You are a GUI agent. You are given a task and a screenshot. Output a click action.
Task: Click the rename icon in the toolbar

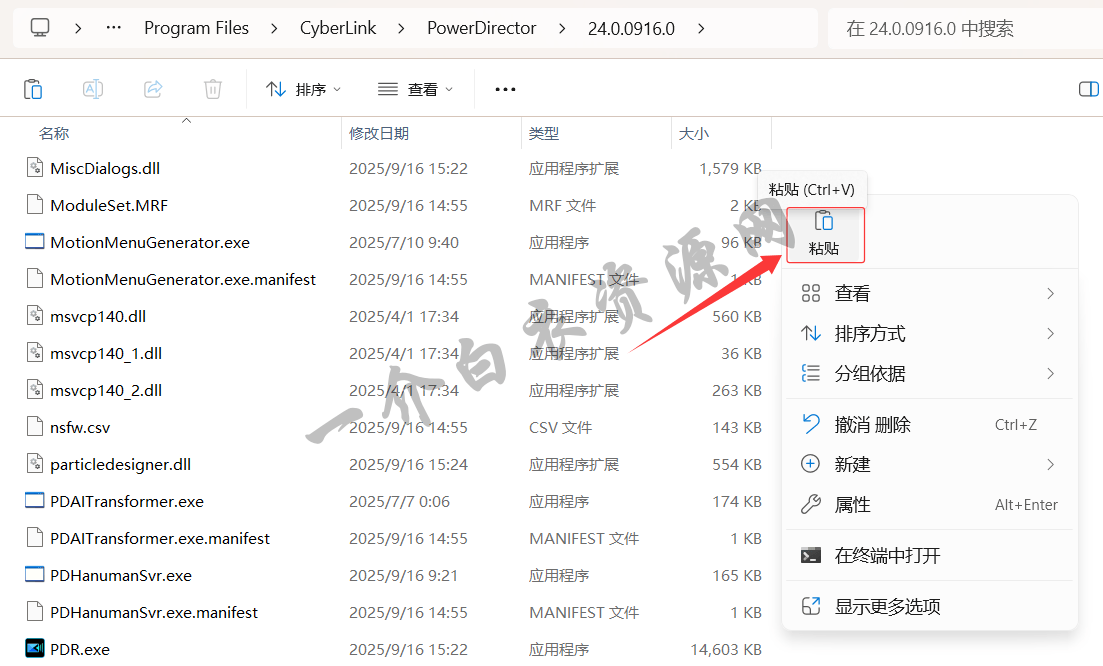[x=93, y=89]
